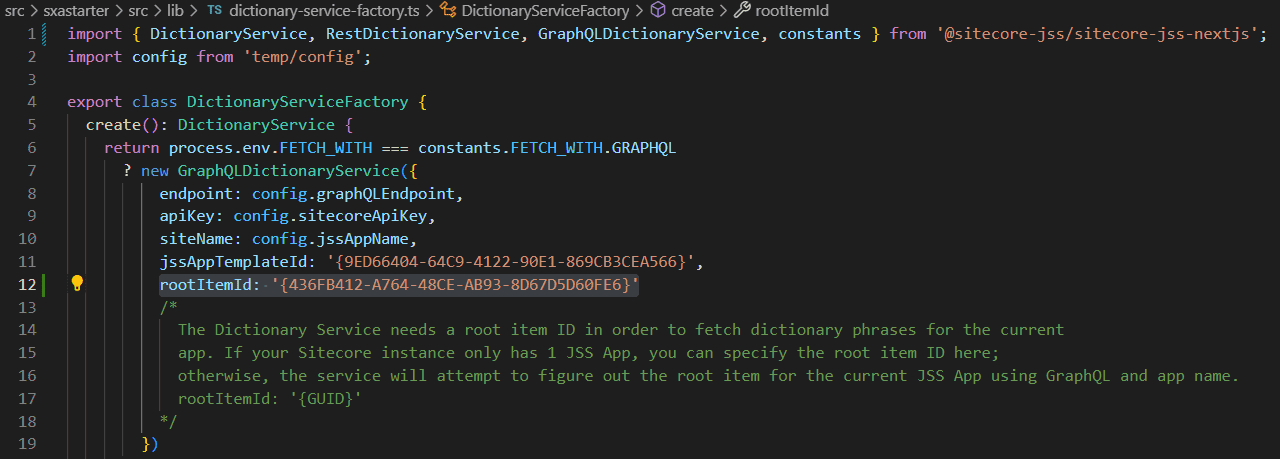The image size is (1280, 459).
Task: Click line number 4 in the gutter
Action: point(32,102)
